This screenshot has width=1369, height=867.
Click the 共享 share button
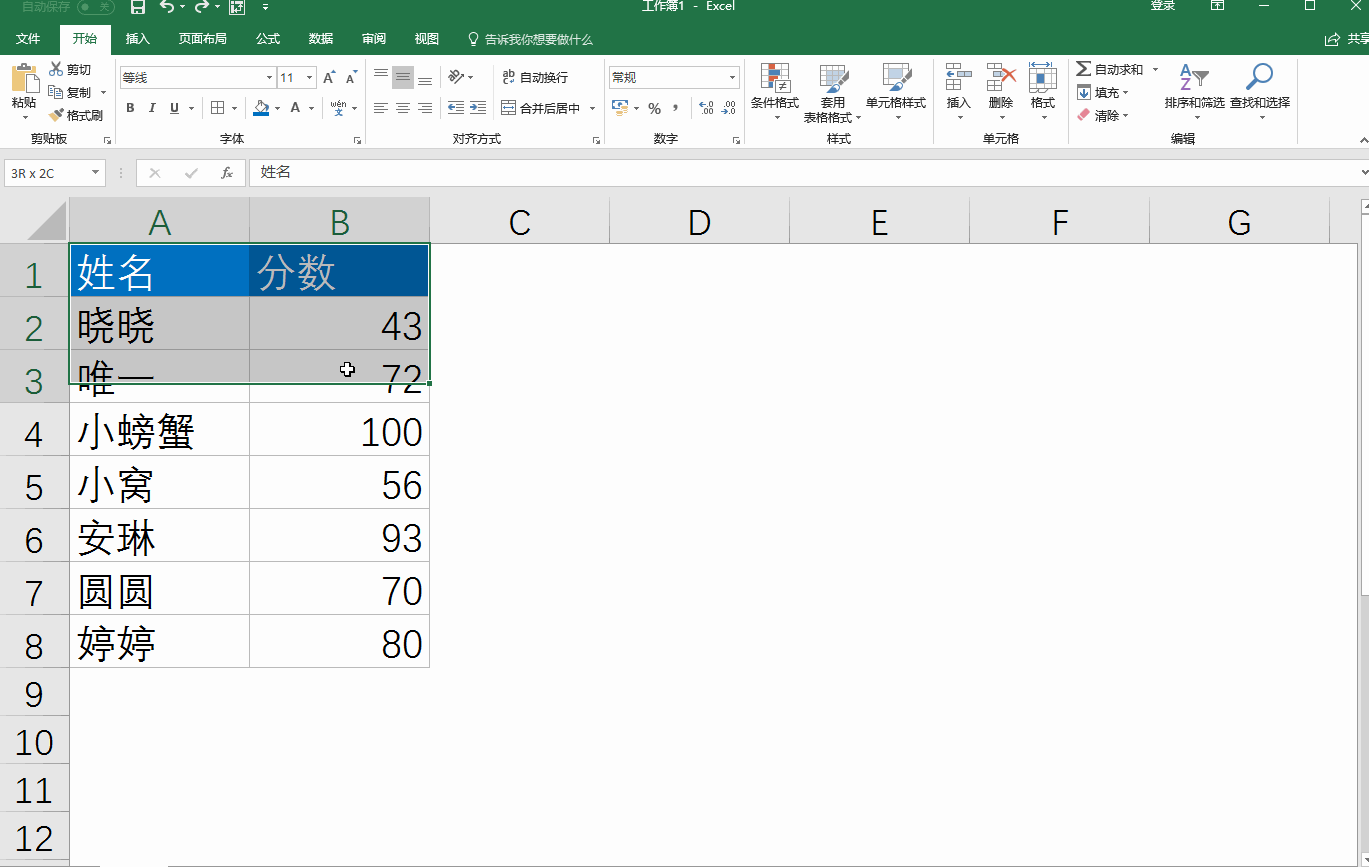click(1346, 39)
